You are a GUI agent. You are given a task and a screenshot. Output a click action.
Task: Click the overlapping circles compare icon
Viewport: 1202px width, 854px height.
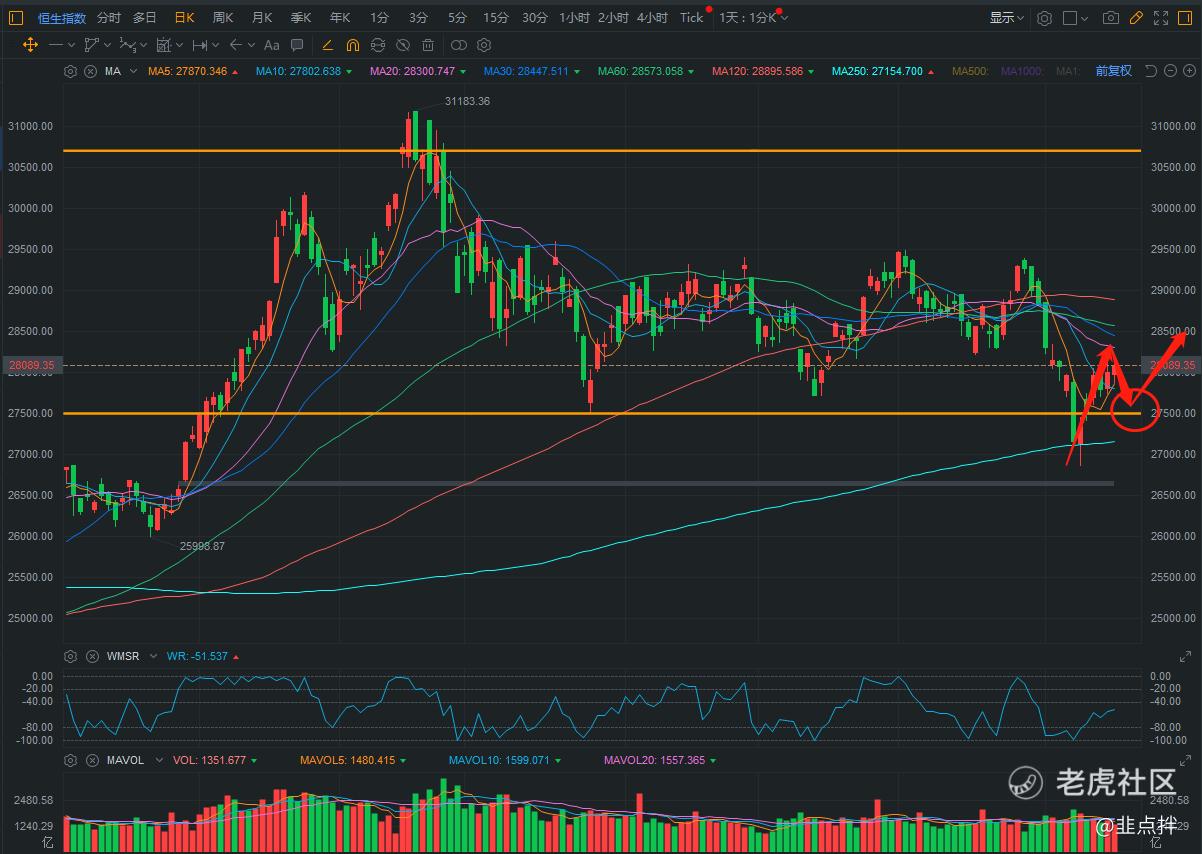click(459, 45)
